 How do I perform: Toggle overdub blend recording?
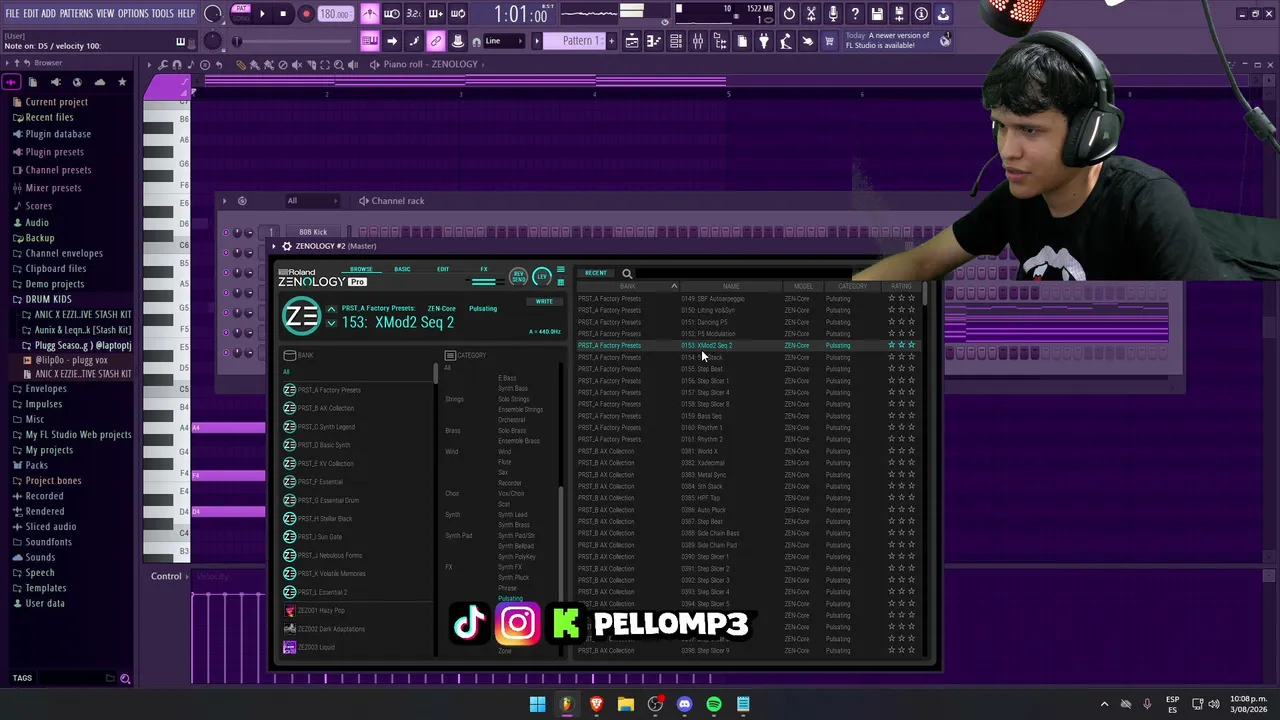click(436, 14)
